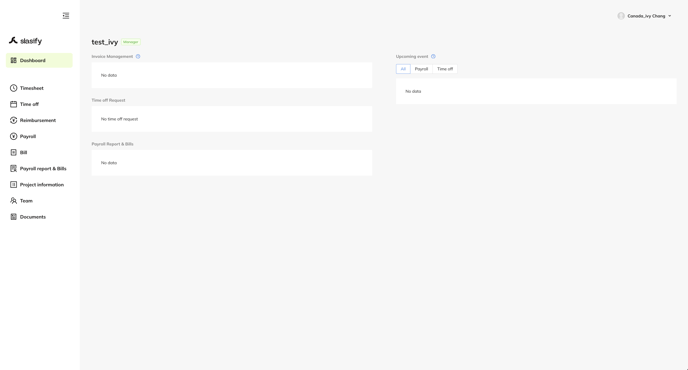This screenshot has height=370, width=688.
Task: Click "No data" under Payroll Report & Bills
Action: (109, 163)
